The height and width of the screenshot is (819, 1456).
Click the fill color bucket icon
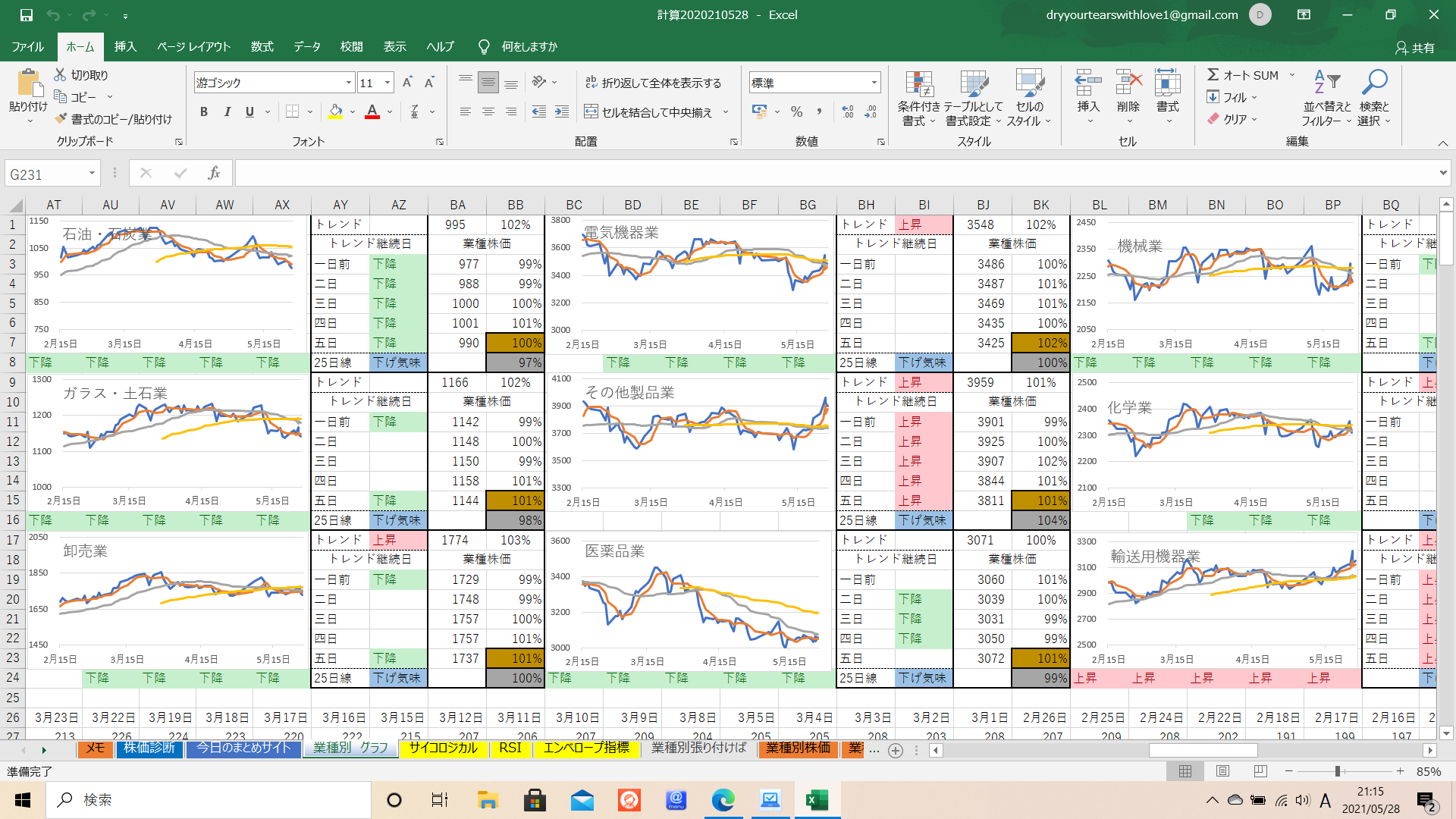(335, 112)
